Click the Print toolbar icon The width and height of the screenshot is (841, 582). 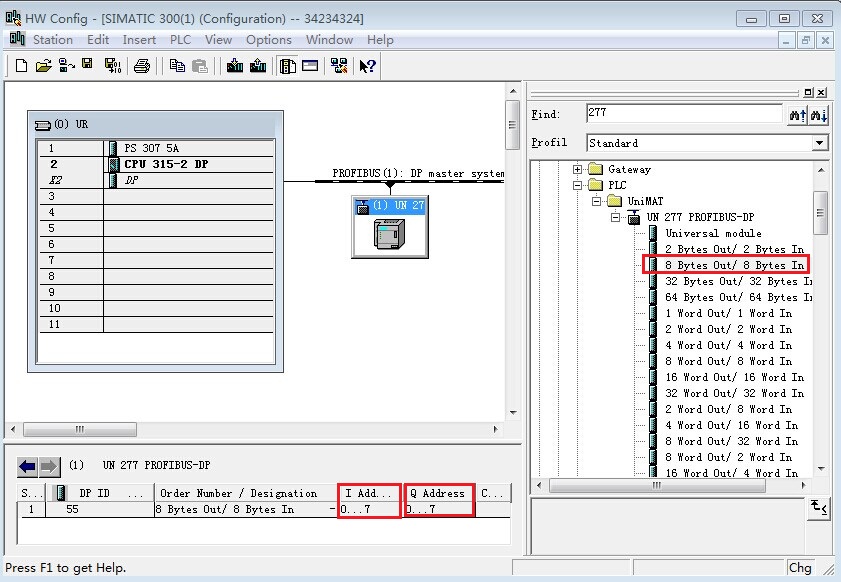pos(142,66)
